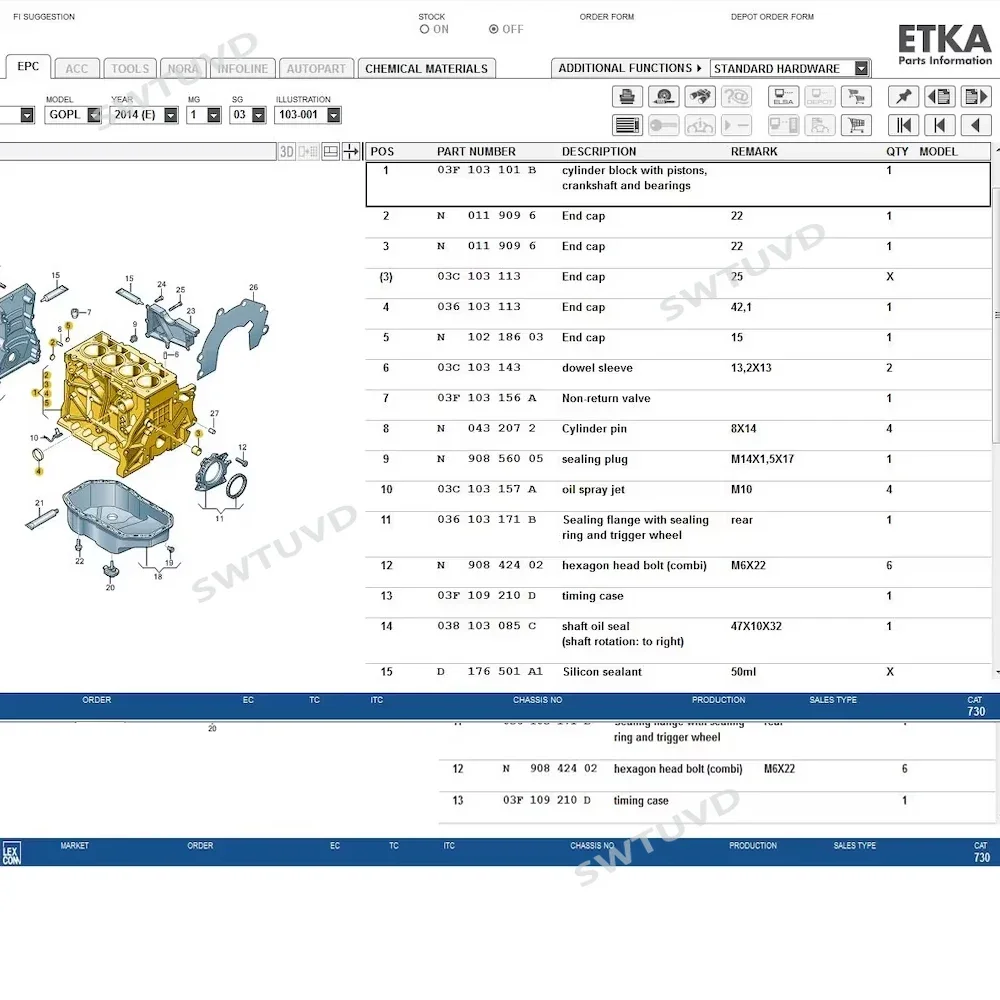
Task: Click the play-dash arrow icon
Action: pos(736,125)
